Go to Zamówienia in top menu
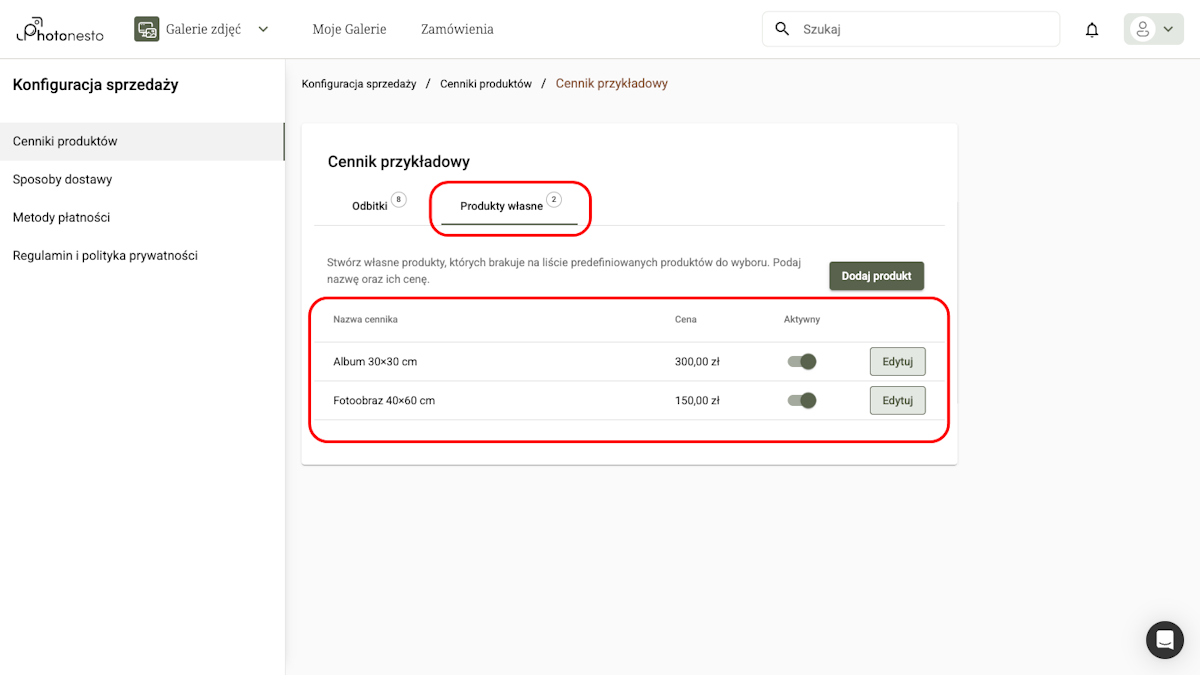The width and height of the screenshot is (1200, 675). [x=457, y=29]
